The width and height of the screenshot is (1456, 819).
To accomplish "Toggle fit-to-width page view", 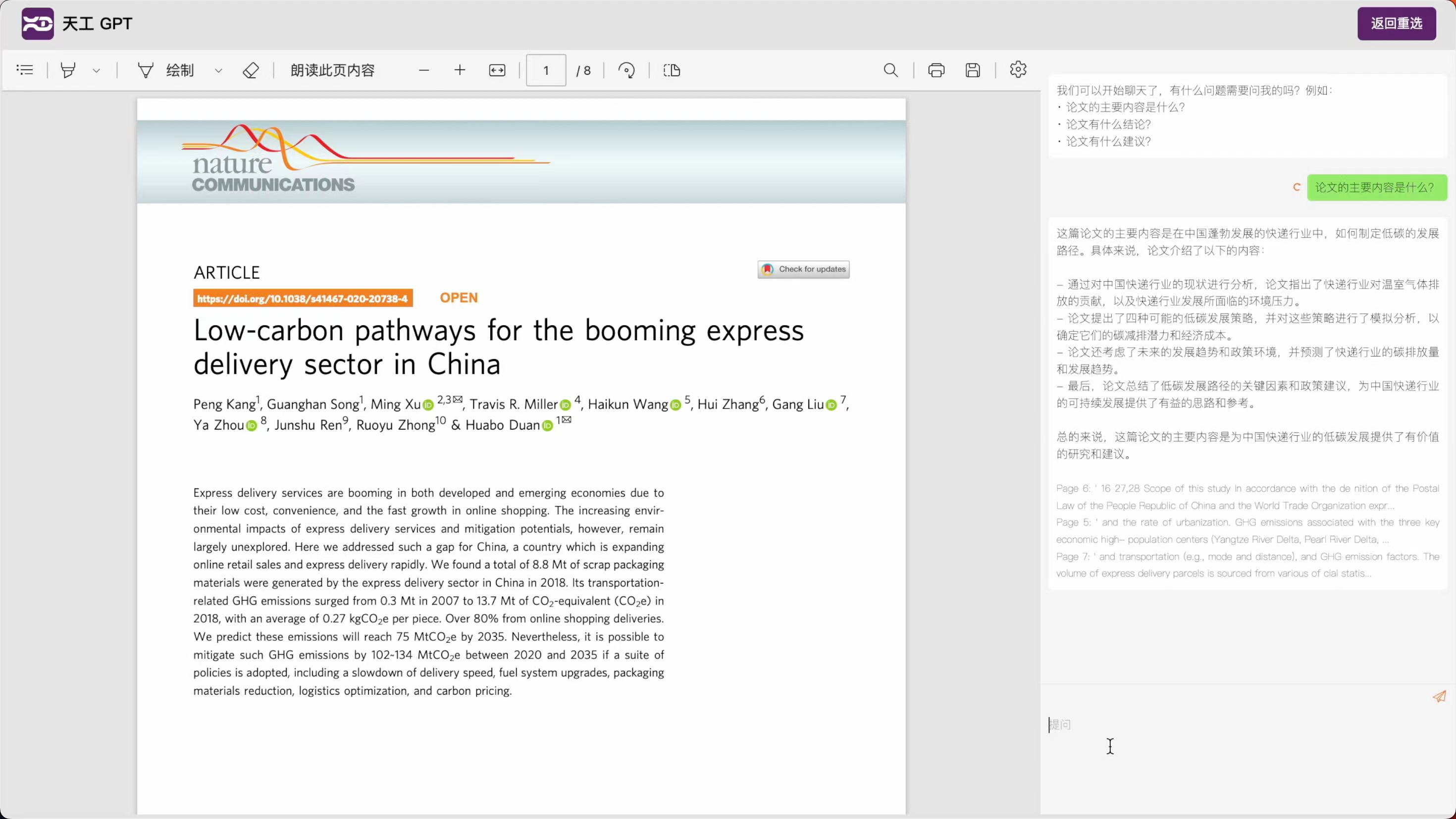I will 497,70.
